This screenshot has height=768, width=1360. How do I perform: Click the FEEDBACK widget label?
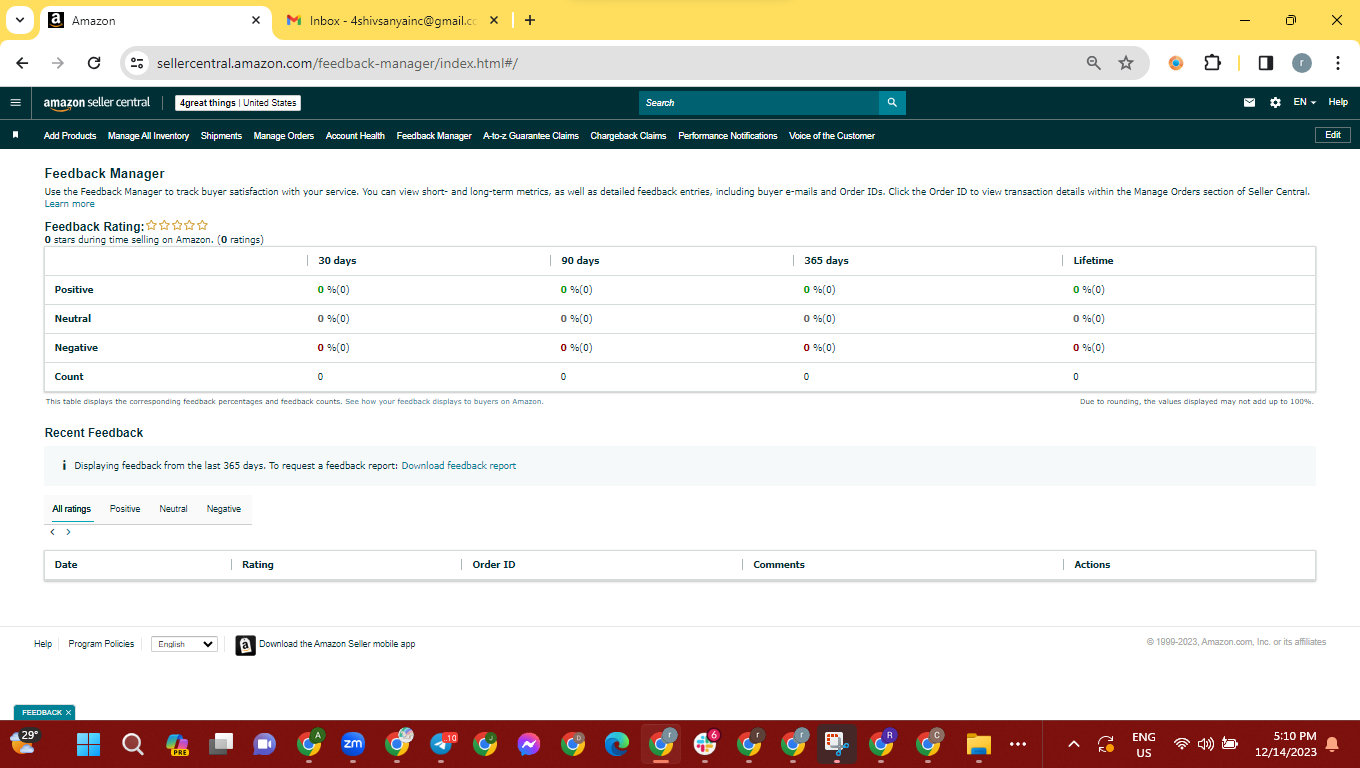42,713
